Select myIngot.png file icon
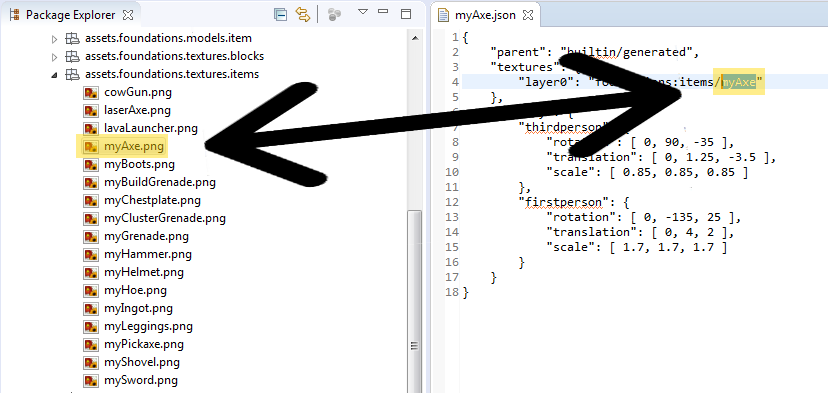828x393 pixels. tap(91, 308)
